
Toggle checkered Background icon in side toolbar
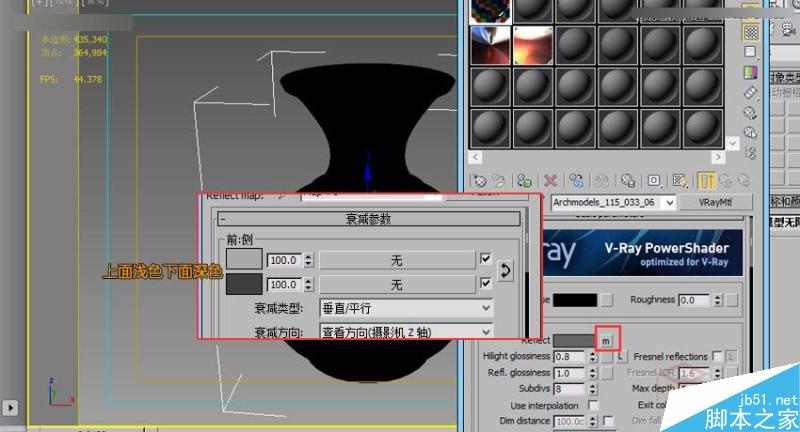pos(751,33)
